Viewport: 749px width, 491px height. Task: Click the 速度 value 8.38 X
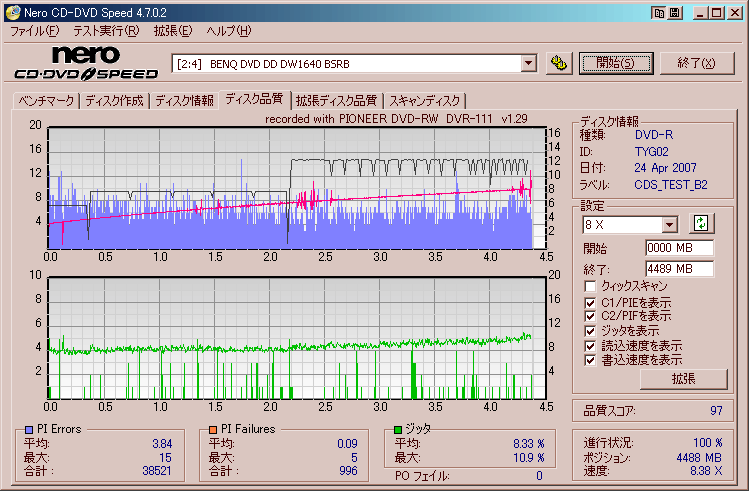(706, 470)
